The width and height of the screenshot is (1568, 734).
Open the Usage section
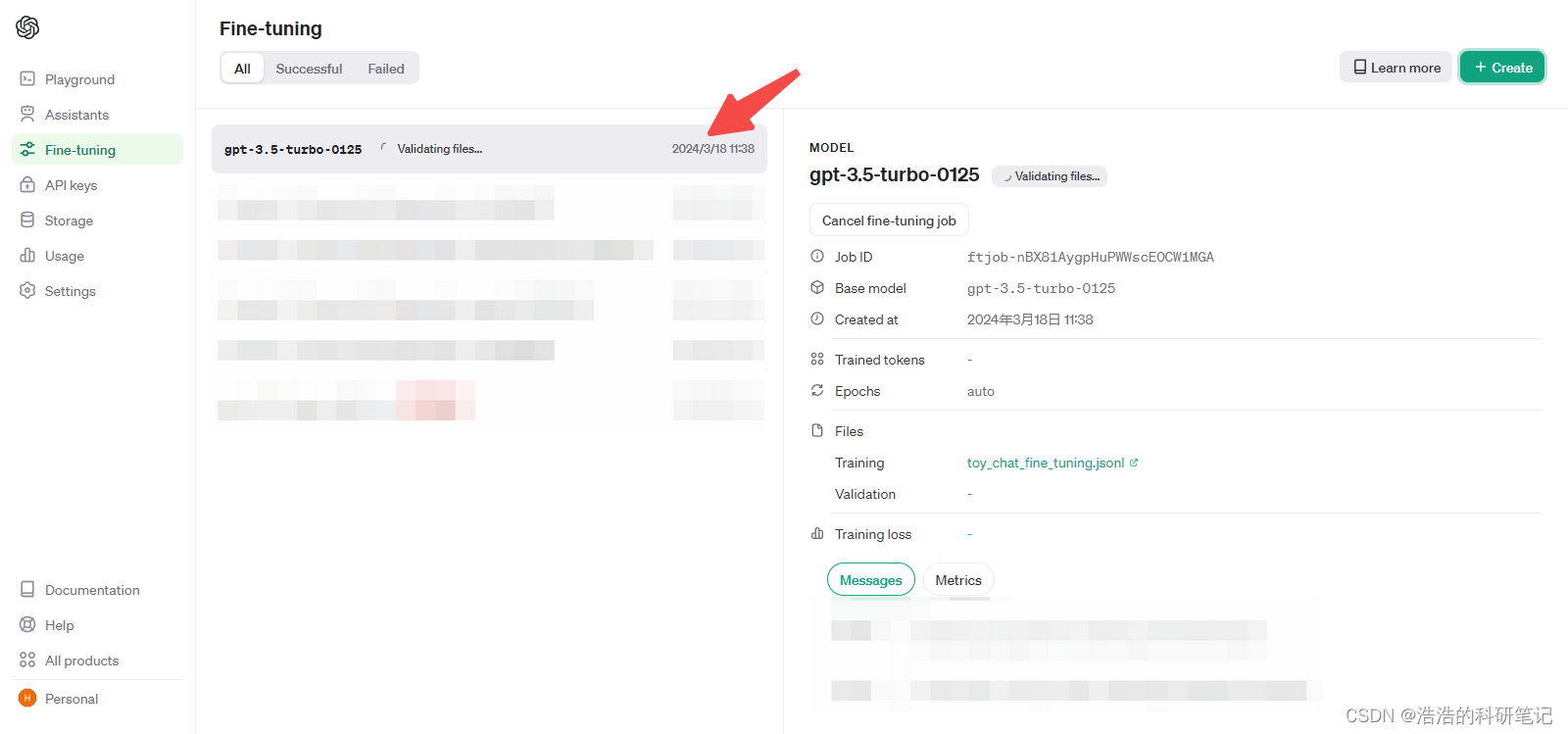(97, 255)
